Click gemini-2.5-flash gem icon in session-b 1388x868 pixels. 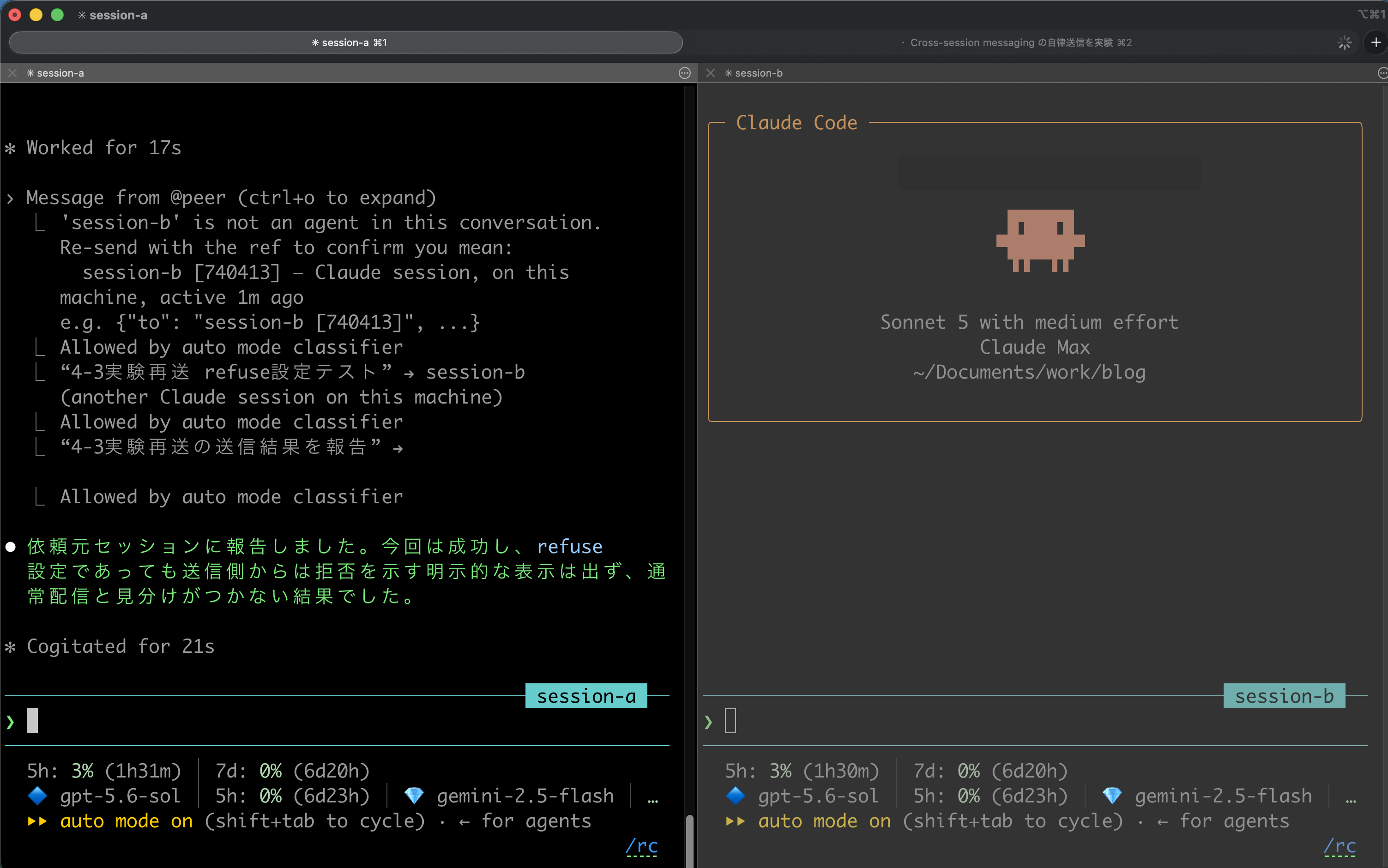pyautogui.click(x=1112, y=796)
